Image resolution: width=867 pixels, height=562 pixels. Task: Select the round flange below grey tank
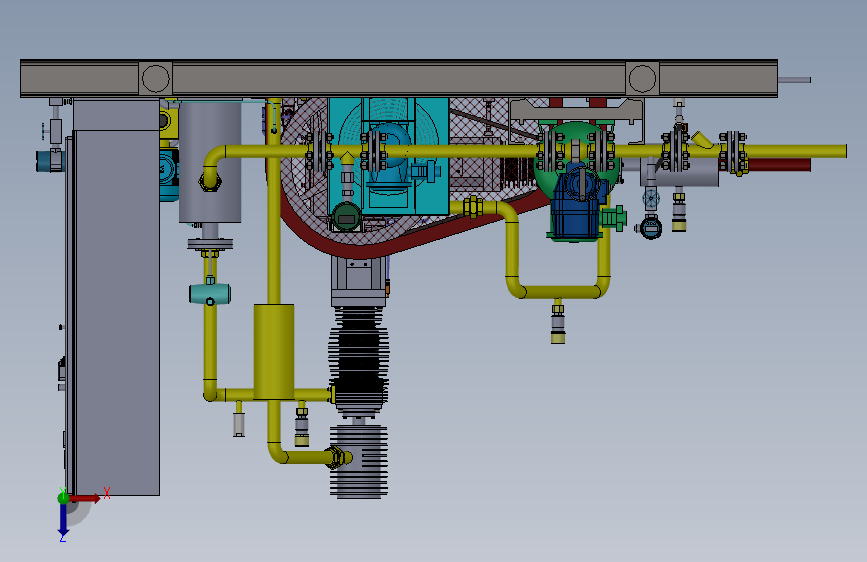click(210, 243)
